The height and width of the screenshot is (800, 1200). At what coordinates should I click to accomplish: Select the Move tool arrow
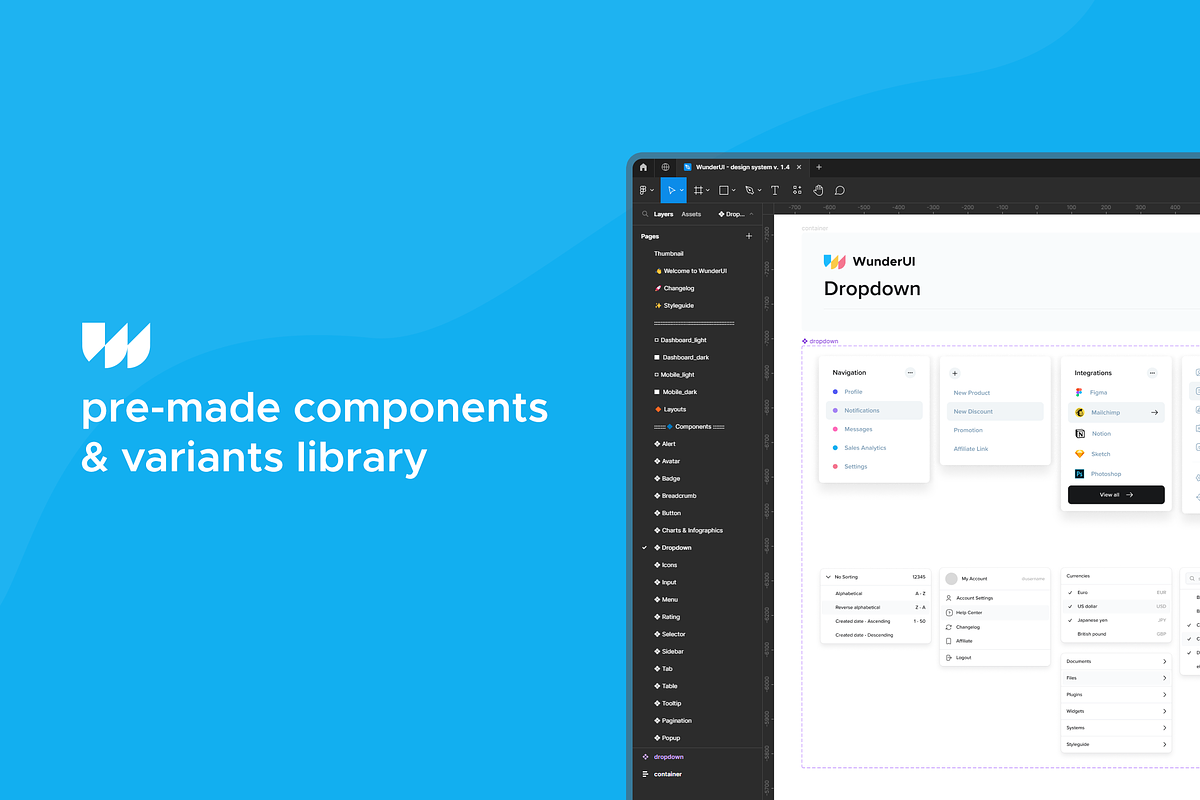672,190
